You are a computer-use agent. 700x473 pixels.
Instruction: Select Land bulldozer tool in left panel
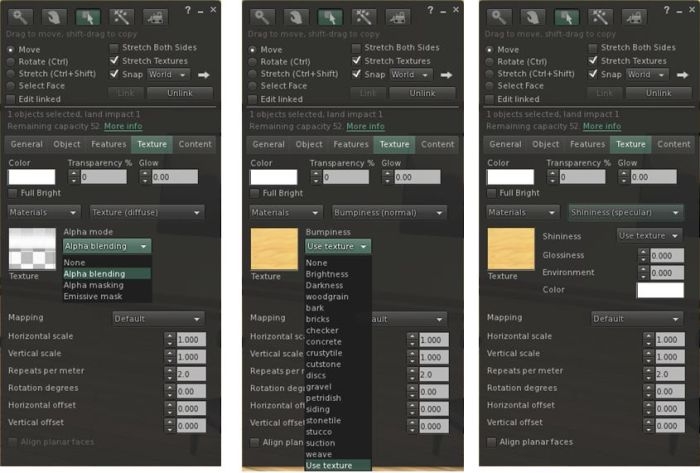tap(155, 17)
